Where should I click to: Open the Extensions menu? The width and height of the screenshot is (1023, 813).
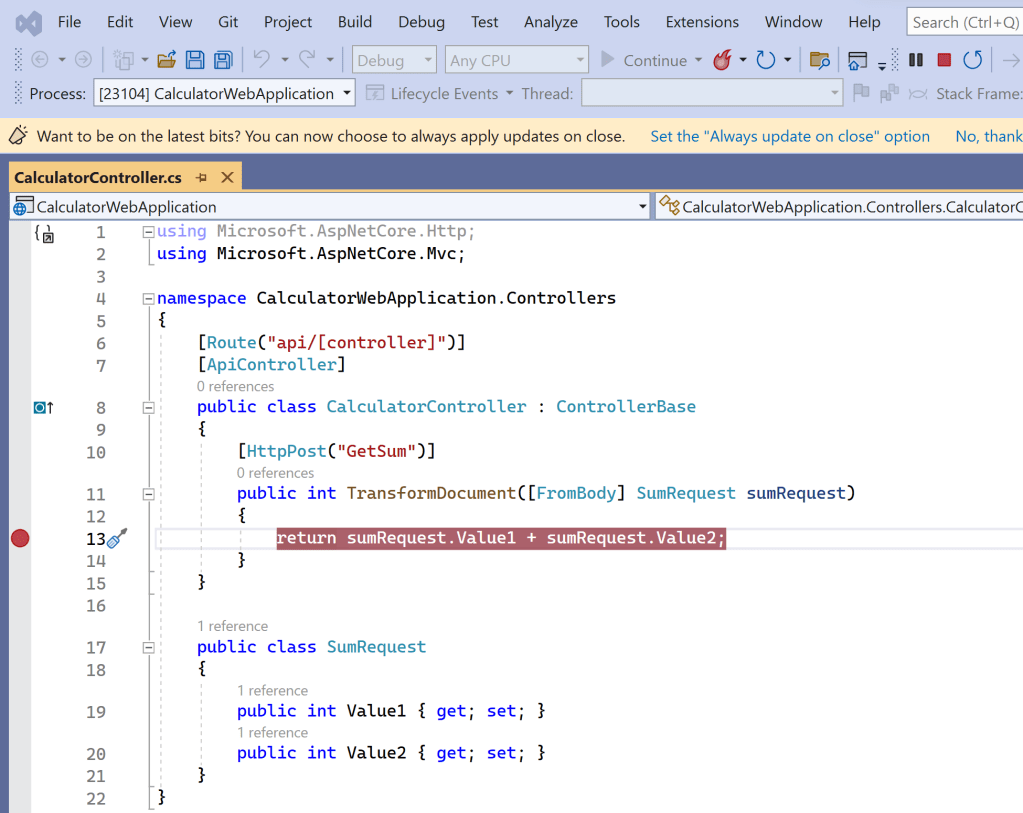(x=702, y=21)
